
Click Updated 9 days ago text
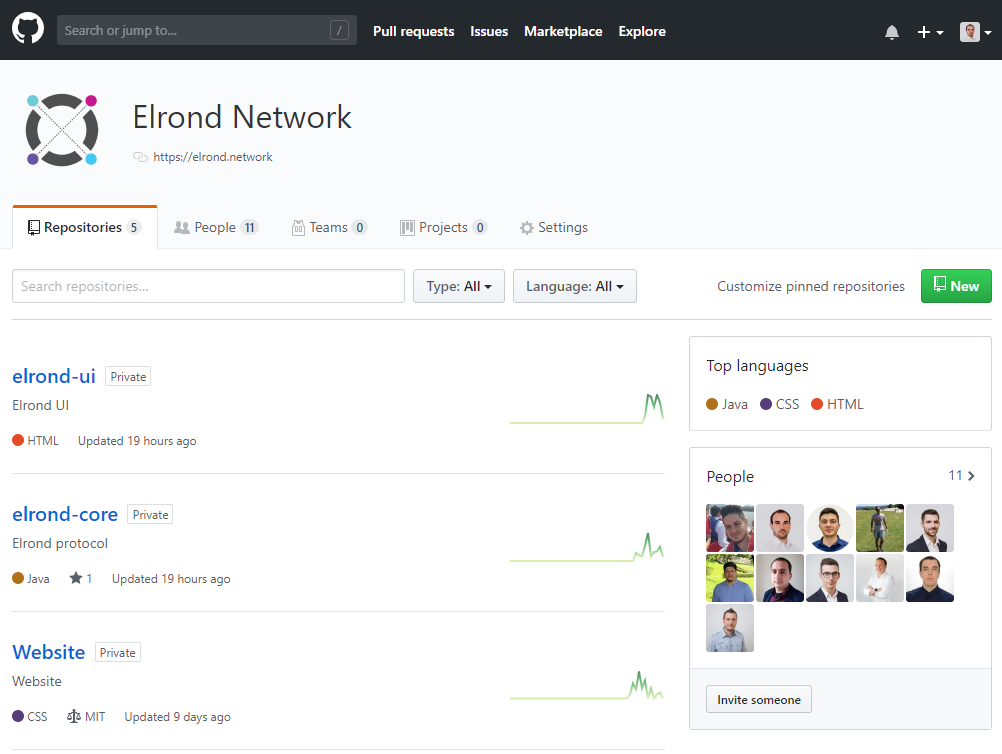click(177, 717)
